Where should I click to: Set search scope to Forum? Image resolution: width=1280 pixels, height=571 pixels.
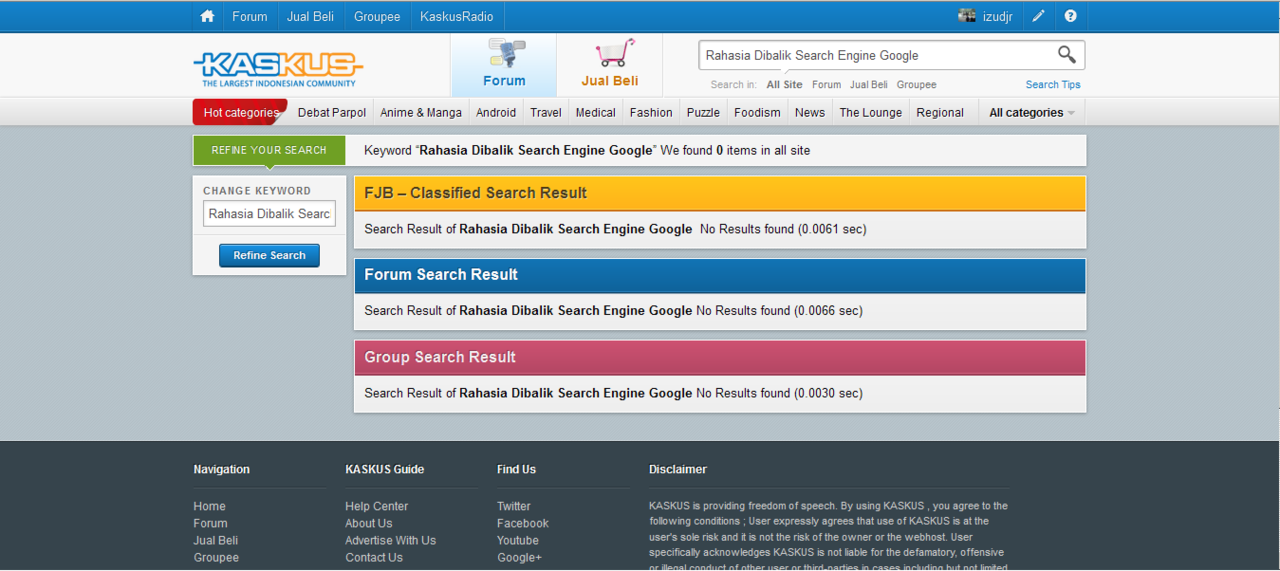(x=826, y=85)
